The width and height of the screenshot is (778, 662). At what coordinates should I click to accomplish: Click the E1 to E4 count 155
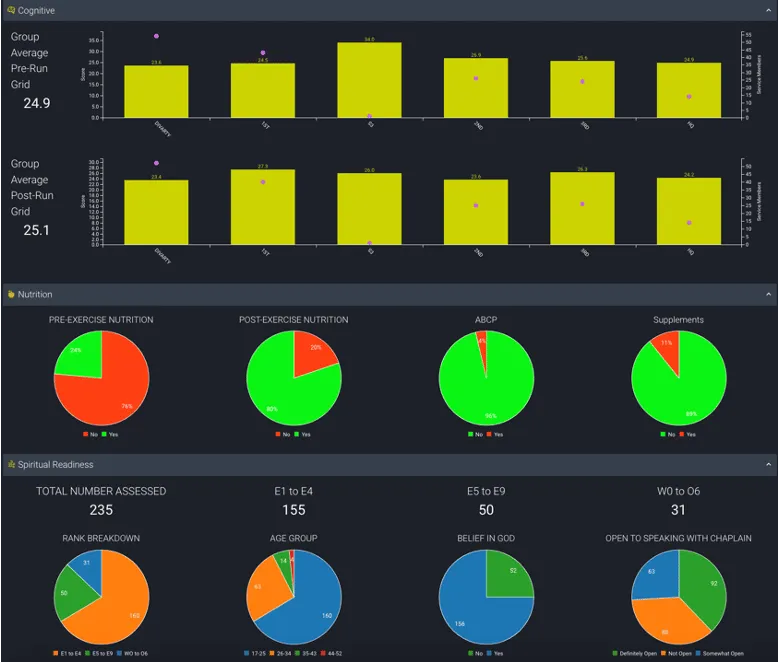coord(294,510)
